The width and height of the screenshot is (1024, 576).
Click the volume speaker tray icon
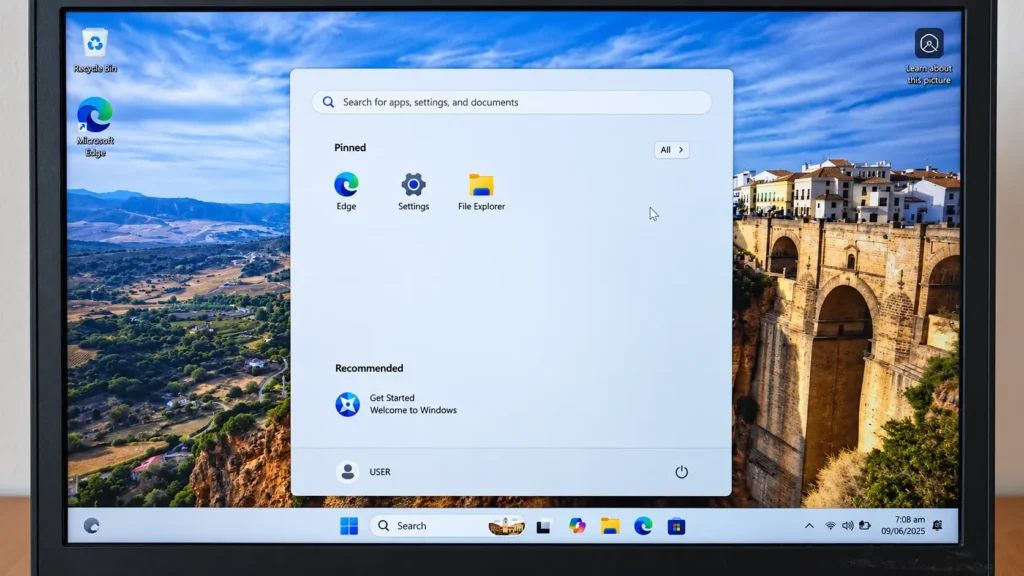848,526
